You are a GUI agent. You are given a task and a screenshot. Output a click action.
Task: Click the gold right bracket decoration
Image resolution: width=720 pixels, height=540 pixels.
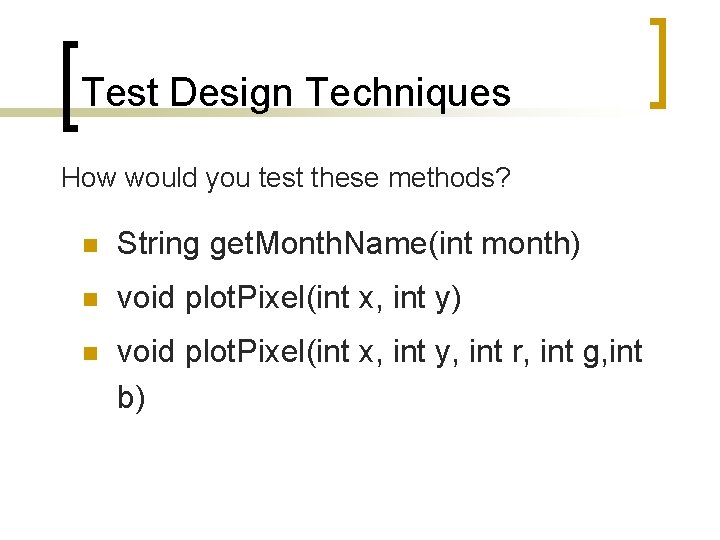click(x=658, y=63)
